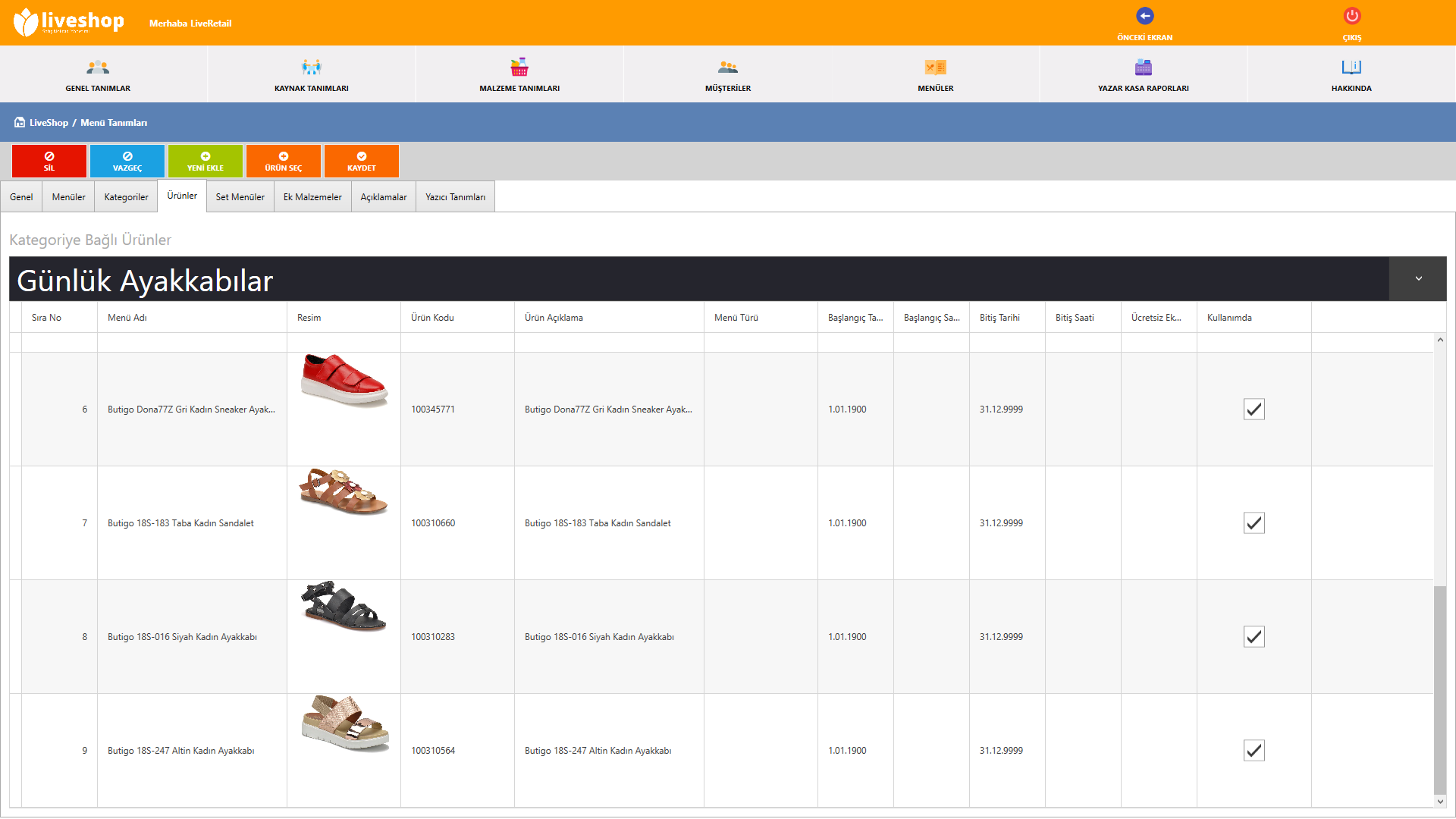Toggle Kullanımda for 18S-247 Altin Ayakkabı
The width and height of the screenshot is (1456, 819).
(x=1254, y=751)
